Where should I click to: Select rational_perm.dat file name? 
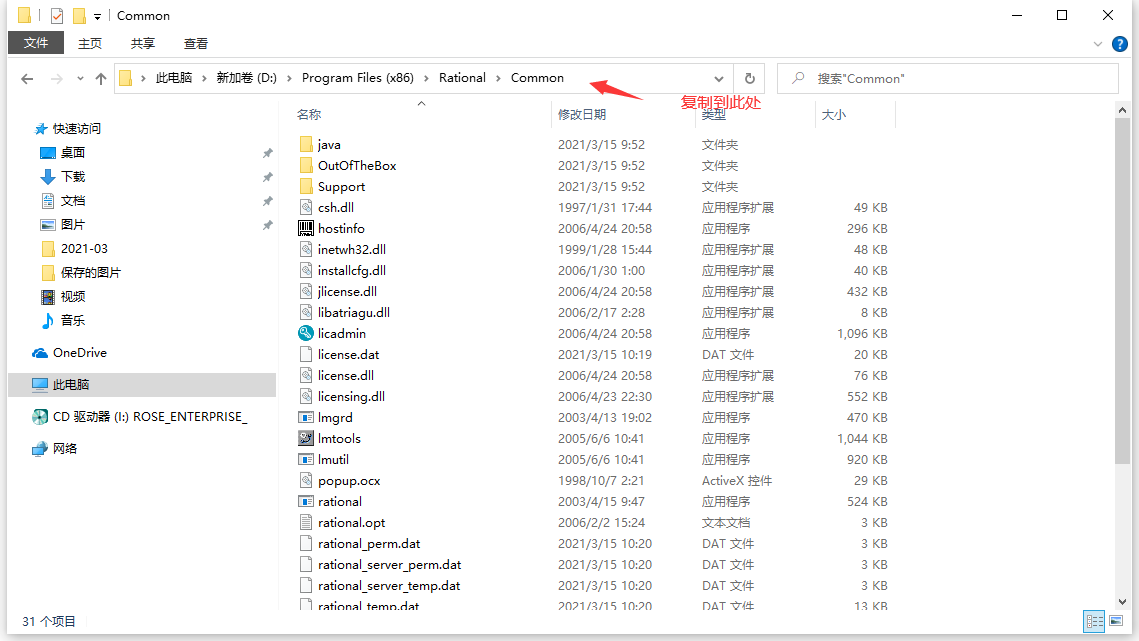369,544
